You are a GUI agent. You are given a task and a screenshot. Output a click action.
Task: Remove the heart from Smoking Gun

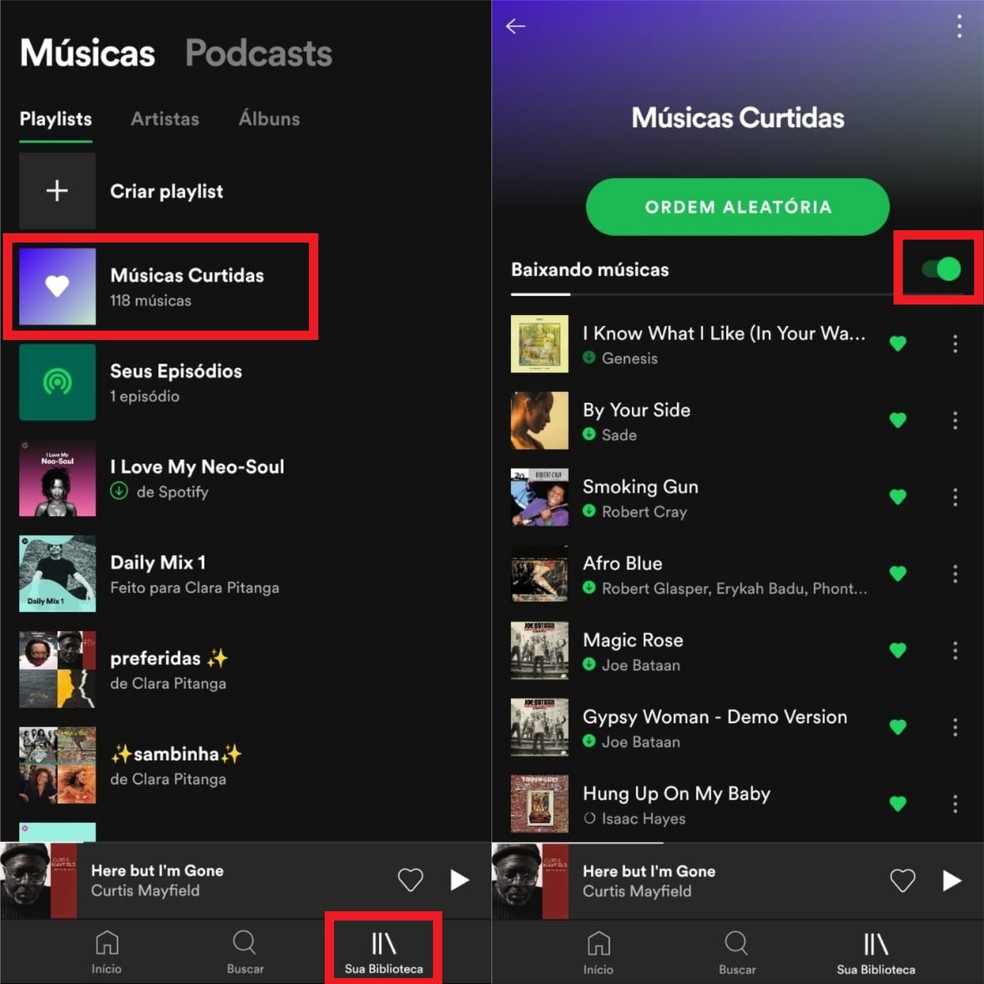[x=898, y=496]
